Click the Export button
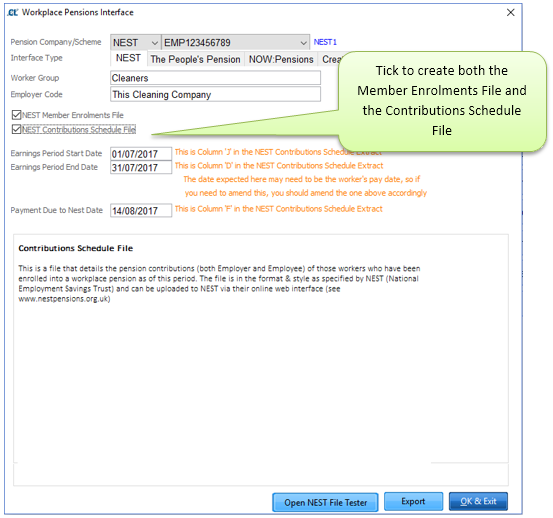Viewport: 553px width, 518px height. point(413,501)
